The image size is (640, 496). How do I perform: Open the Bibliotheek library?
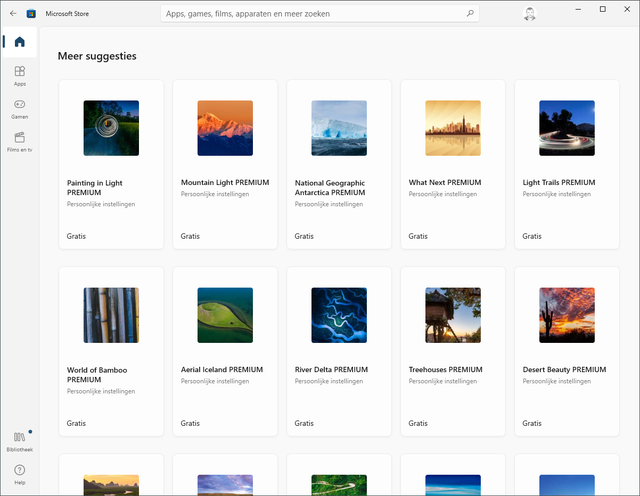point(19,441)
